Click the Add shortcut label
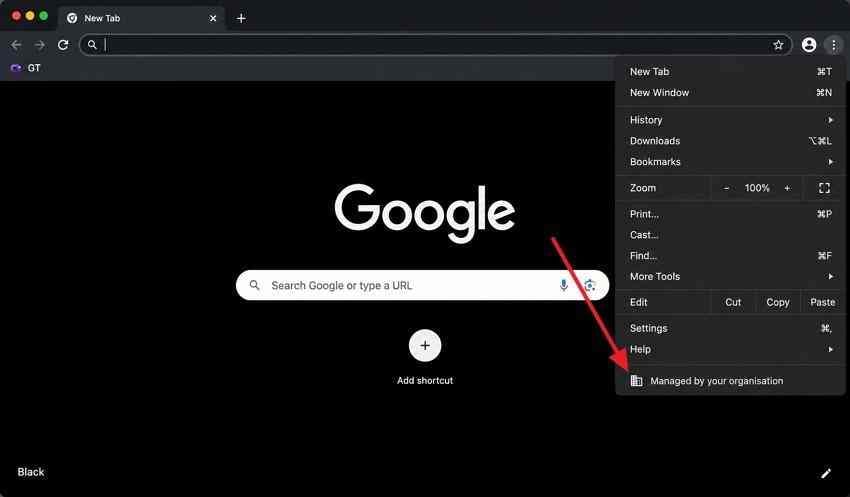The height and width of the screenshot is (497, 850). (425, 380)
